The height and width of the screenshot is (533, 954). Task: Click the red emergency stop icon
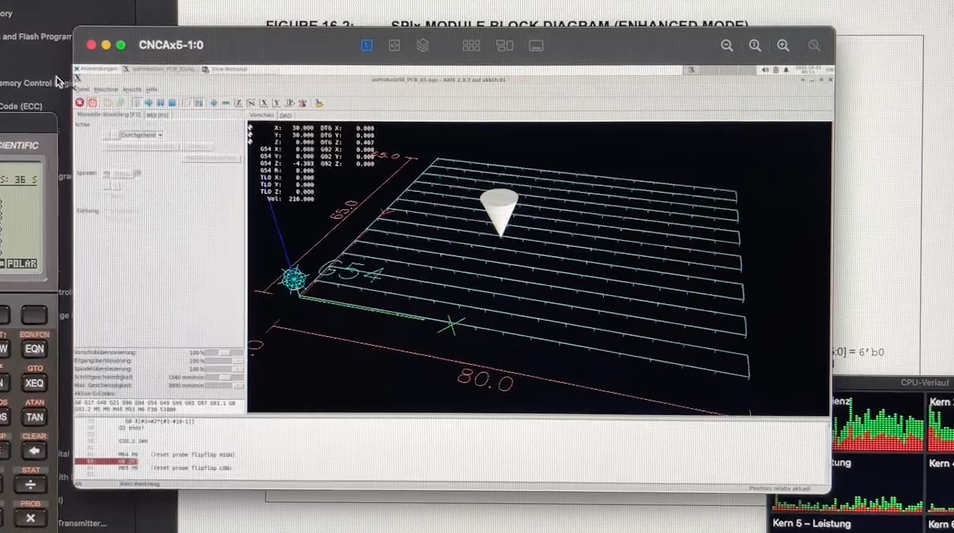point(80,102)
